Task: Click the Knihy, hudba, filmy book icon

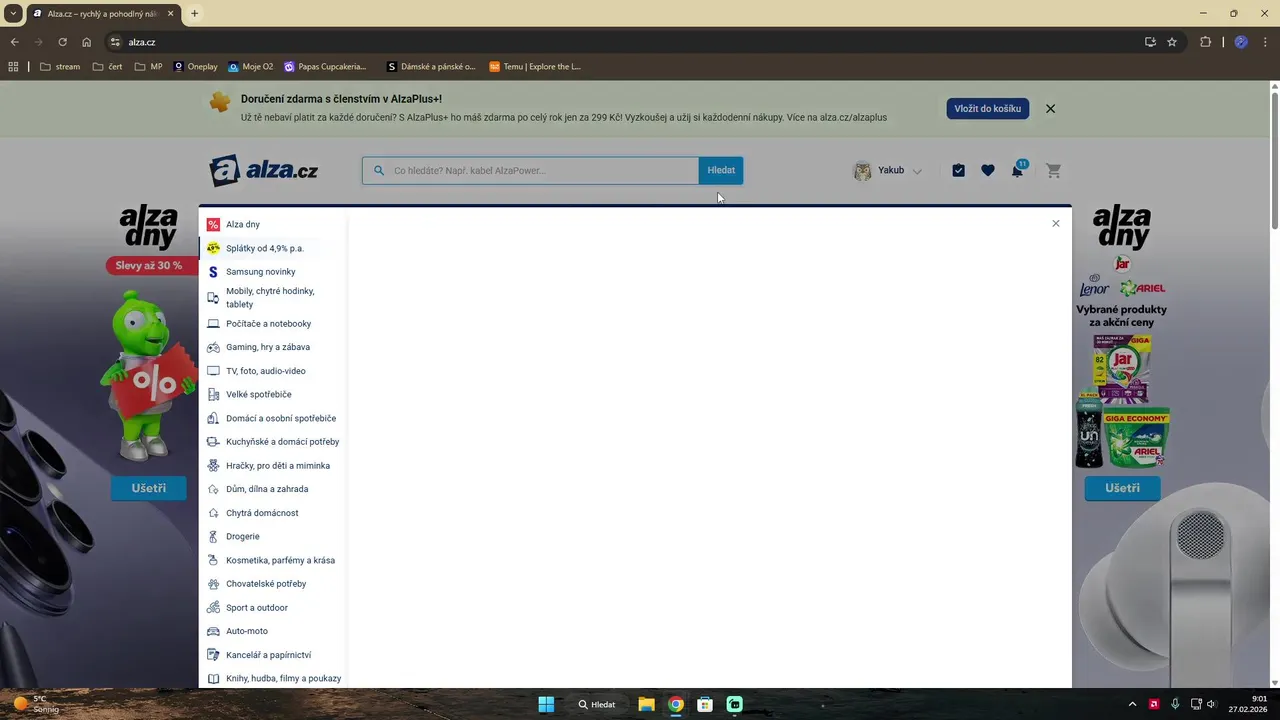Action: click(213, 678)
